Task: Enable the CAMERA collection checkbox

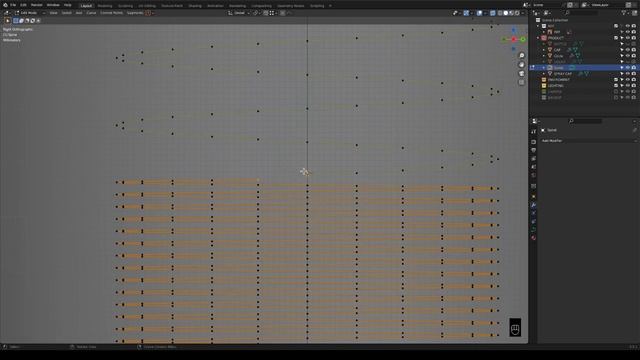Action: click(616, 92)
